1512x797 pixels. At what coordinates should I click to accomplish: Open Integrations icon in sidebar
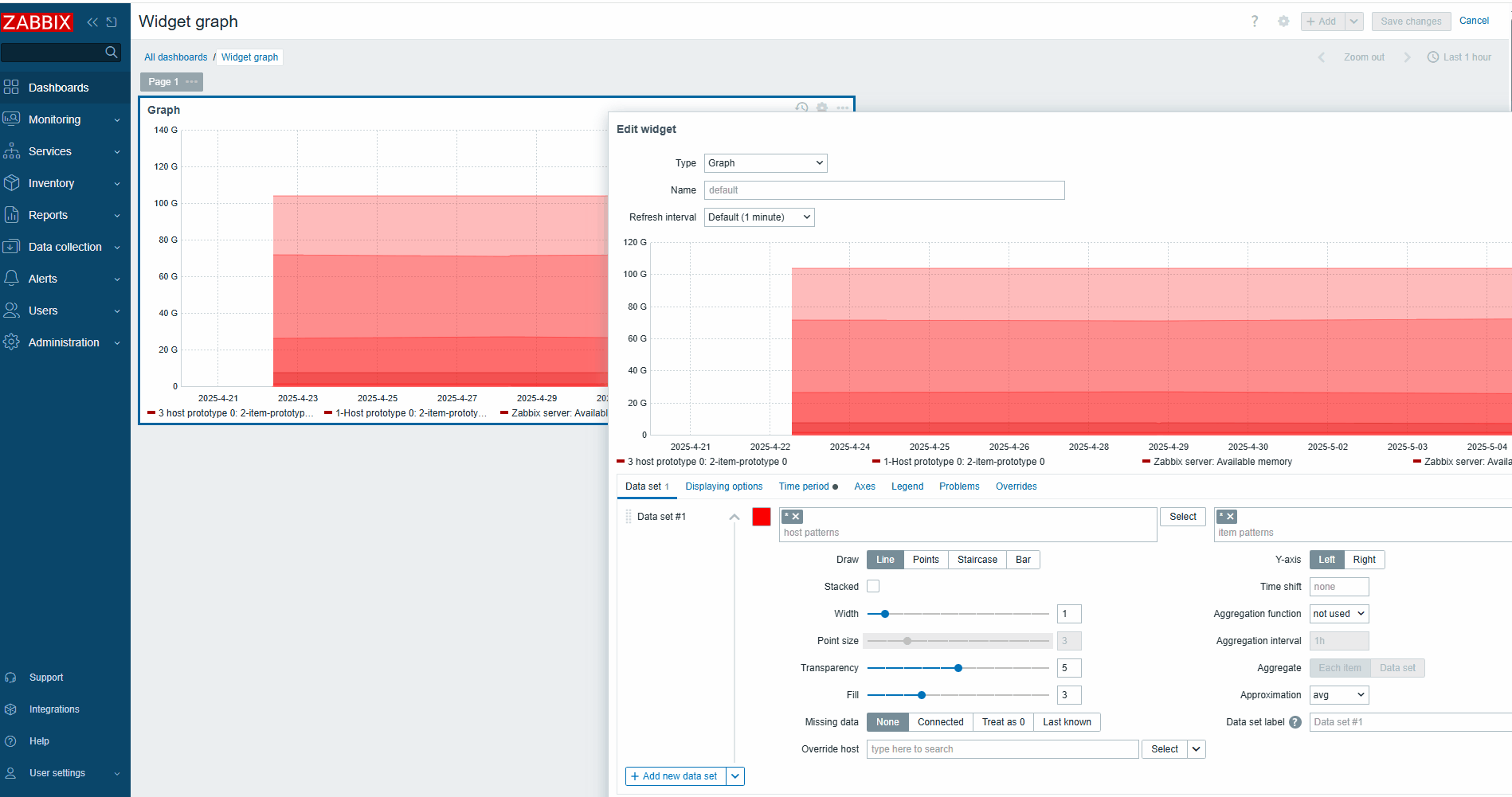pyautogui.click(x=10, y=709)
